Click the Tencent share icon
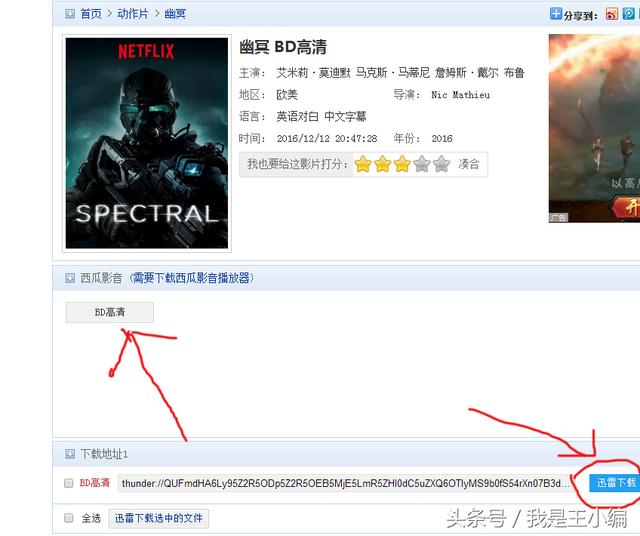640x536 pixels. coord(628,13)
